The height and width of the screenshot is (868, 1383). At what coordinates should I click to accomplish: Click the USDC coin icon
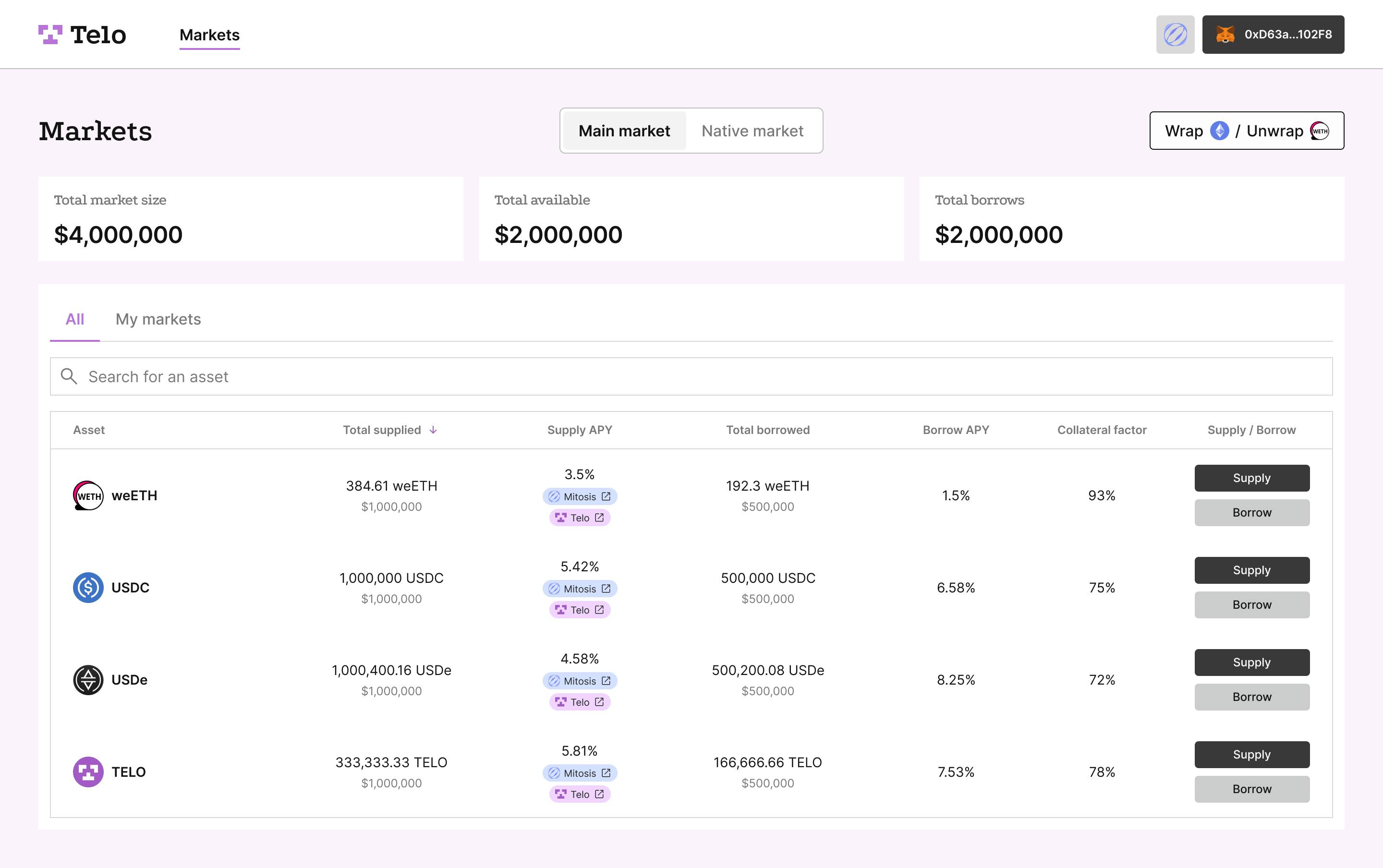tap(88, 587)
